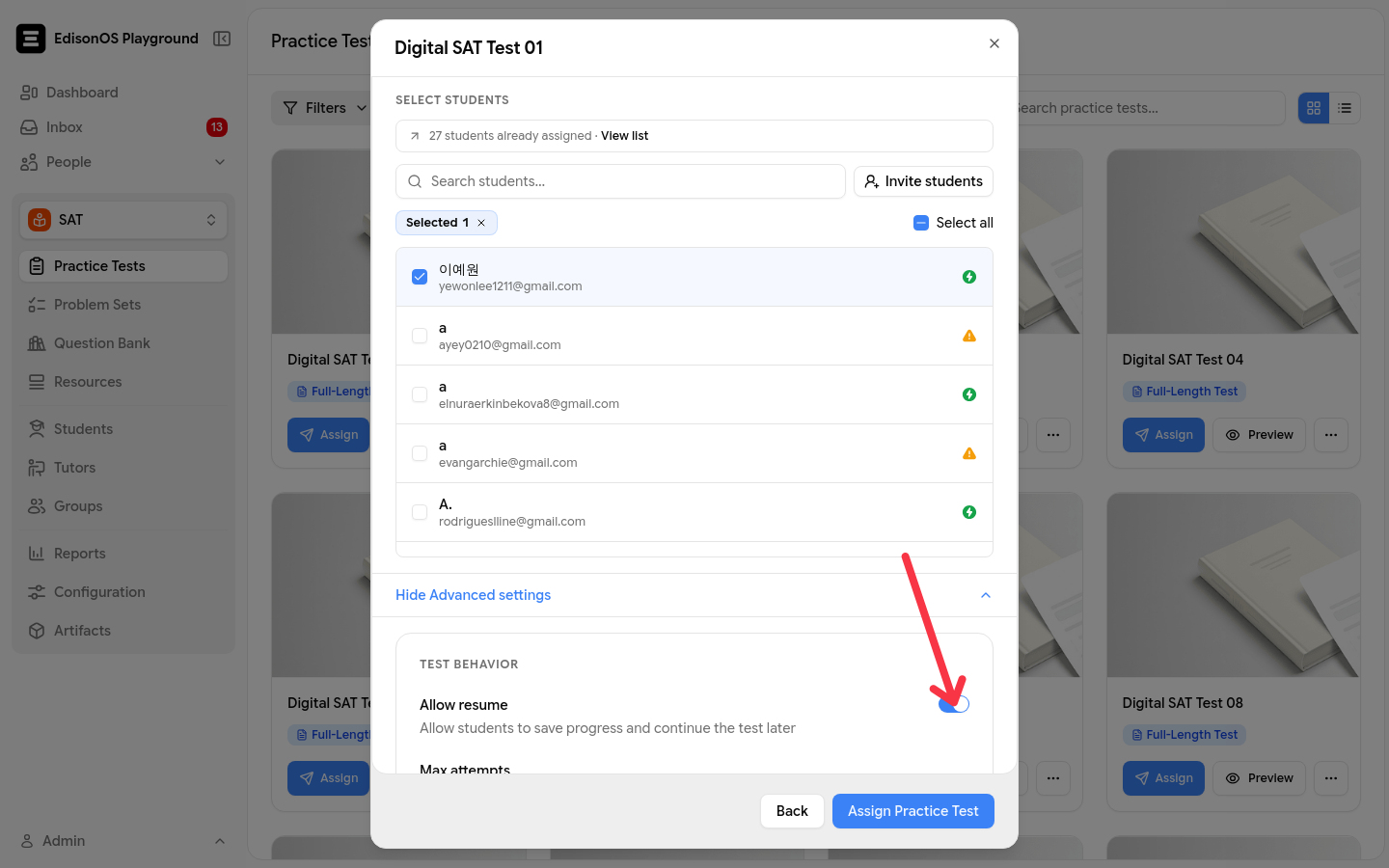Click the grid view icon
The image size is (1389, 868).
tap(1314, 108)
